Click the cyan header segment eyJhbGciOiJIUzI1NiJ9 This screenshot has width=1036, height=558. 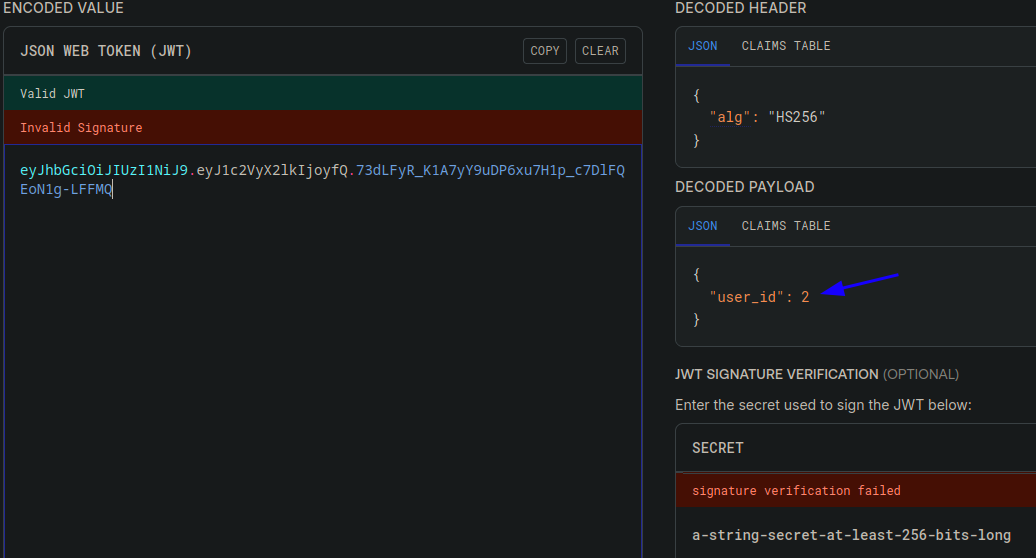[x=104, y=170]
